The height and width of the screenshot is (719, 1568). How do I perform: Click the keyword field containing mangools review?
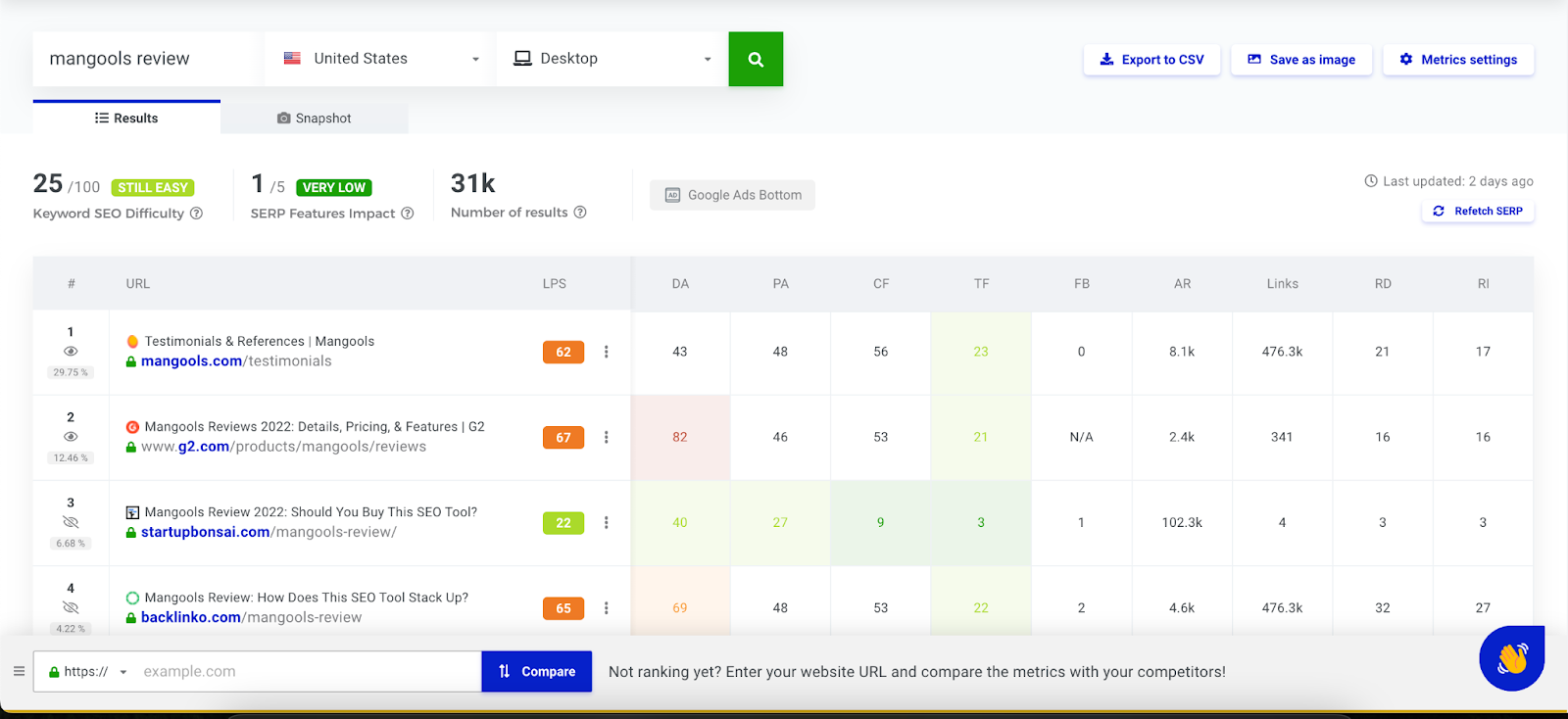(x=147, y=59)
